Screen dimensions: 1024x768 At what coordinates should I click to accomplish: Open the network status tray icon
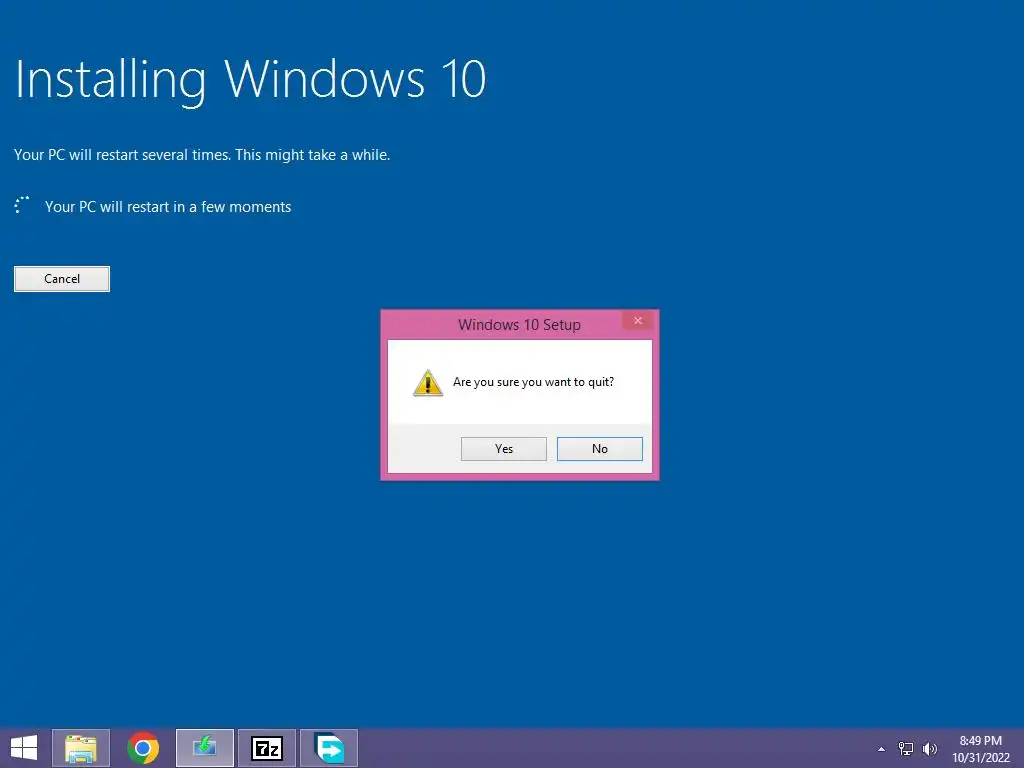[x=906, y=749]
